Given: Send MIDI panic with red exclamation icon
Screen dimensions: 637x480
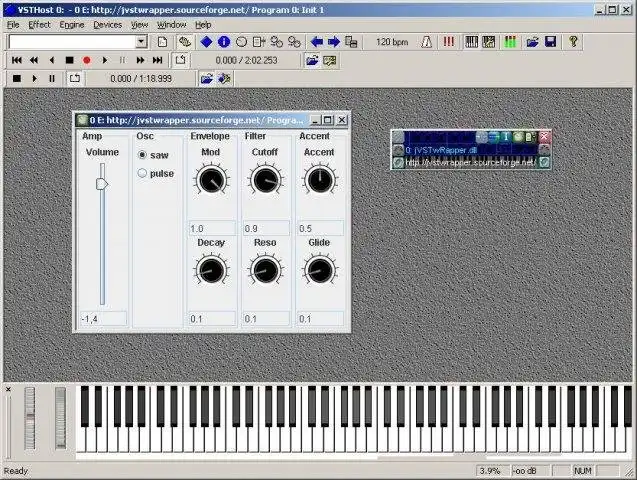Looking at the screenshot, I should (x=448, y=42).
